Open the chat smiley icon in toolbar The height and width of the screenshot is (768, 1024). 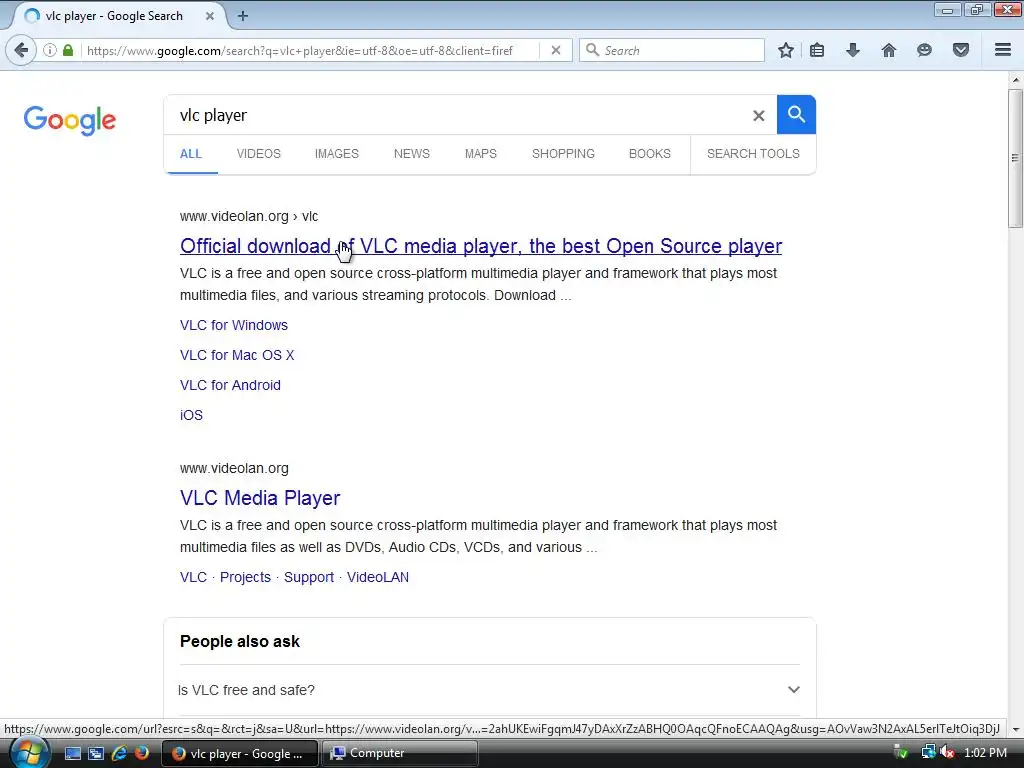pyautogui.click(x=924, y=50)
